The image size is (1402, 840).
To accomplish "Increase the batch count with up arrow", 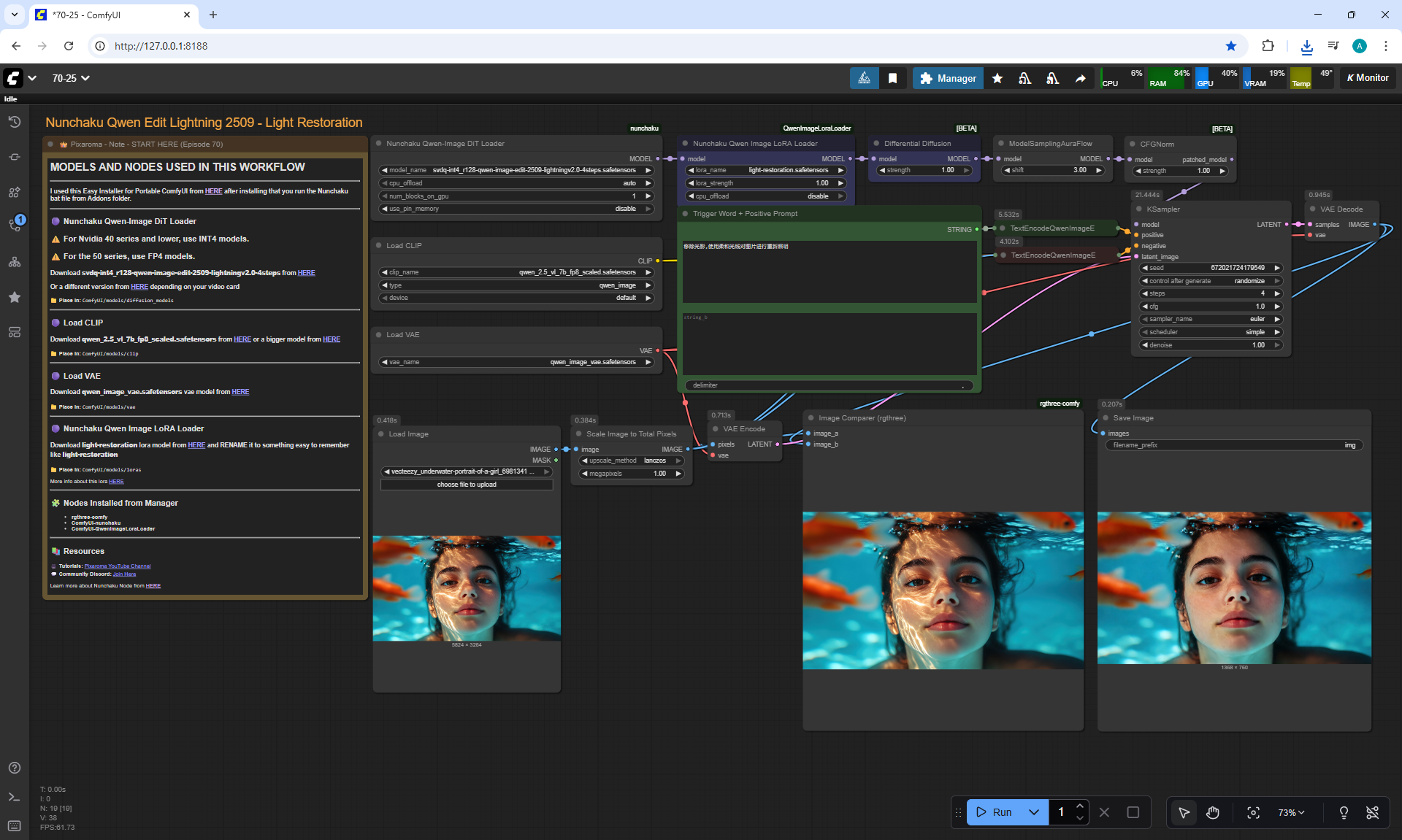I will point(1079,806).
